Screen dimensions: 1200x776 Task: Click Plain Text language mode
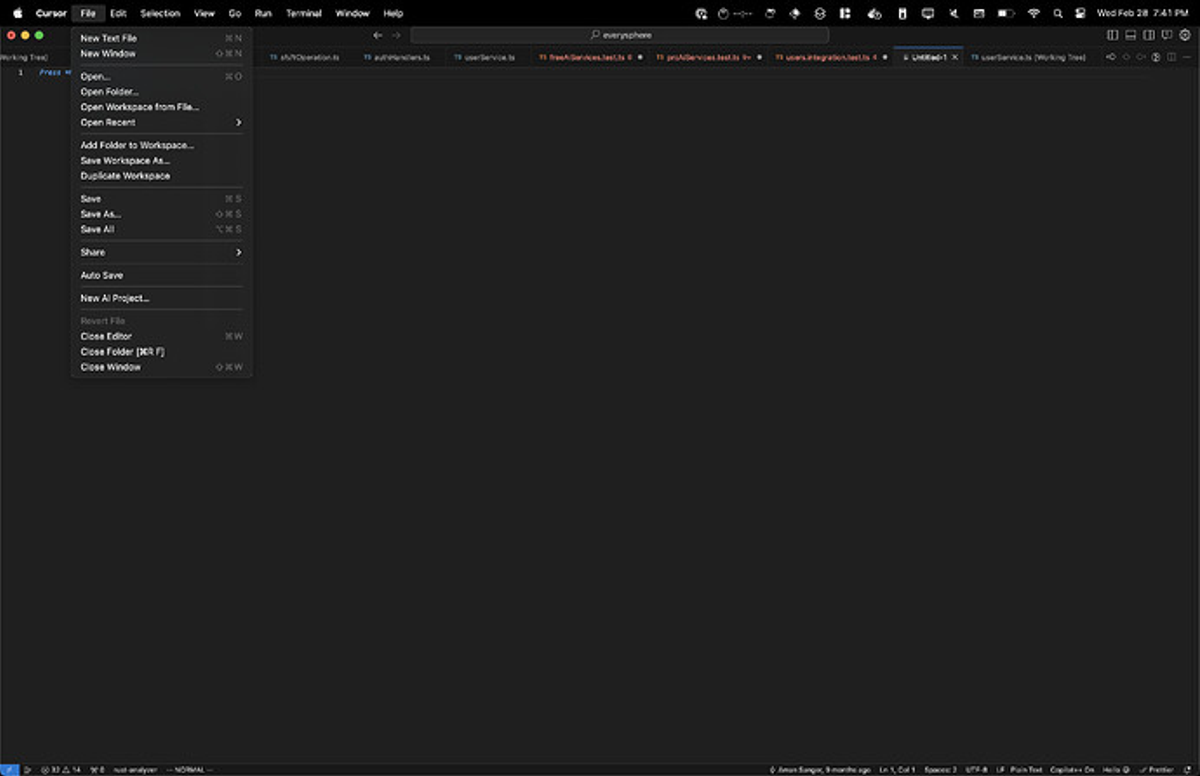pyautogui.click(x=1025, y=770)
